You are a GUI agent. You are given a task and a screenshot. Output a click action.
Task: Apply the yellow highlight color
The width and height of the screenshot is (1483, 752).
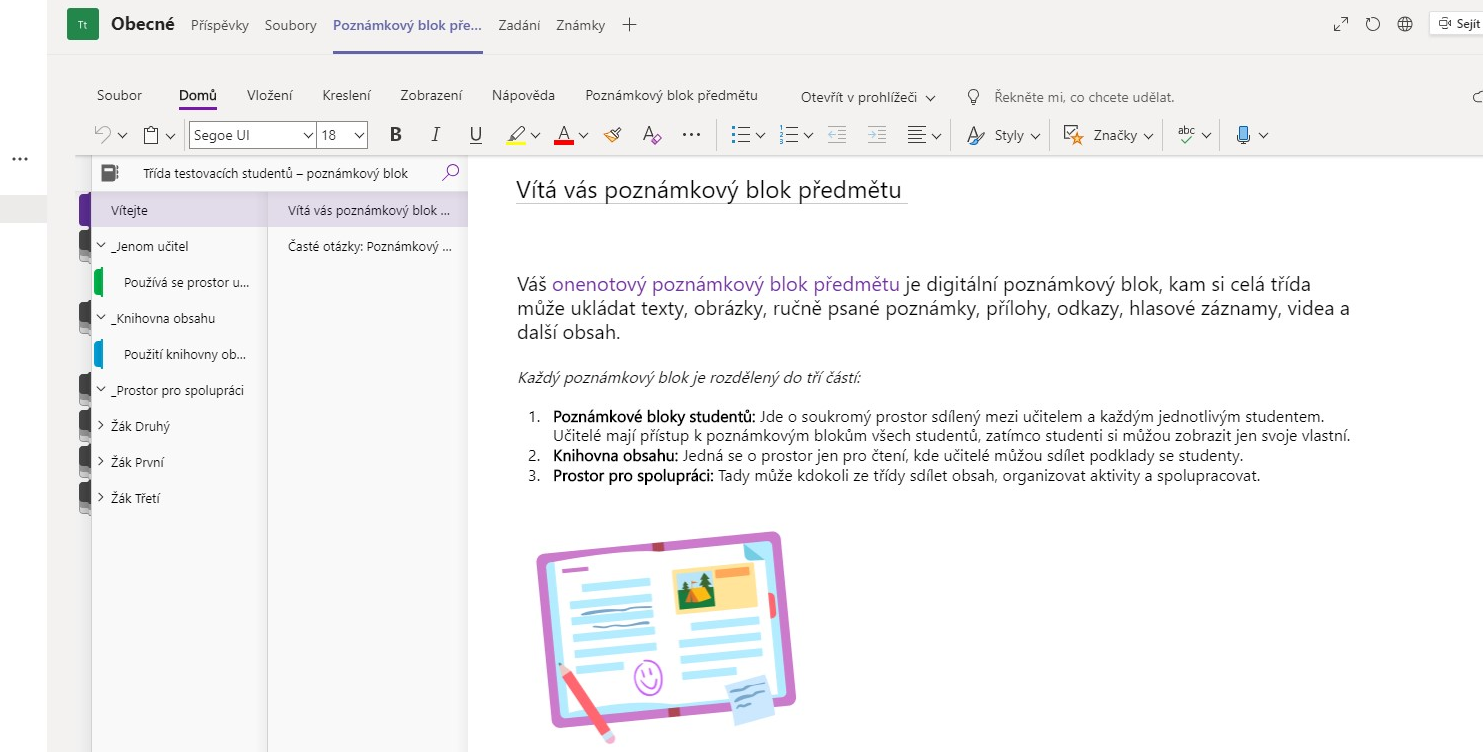516,135
